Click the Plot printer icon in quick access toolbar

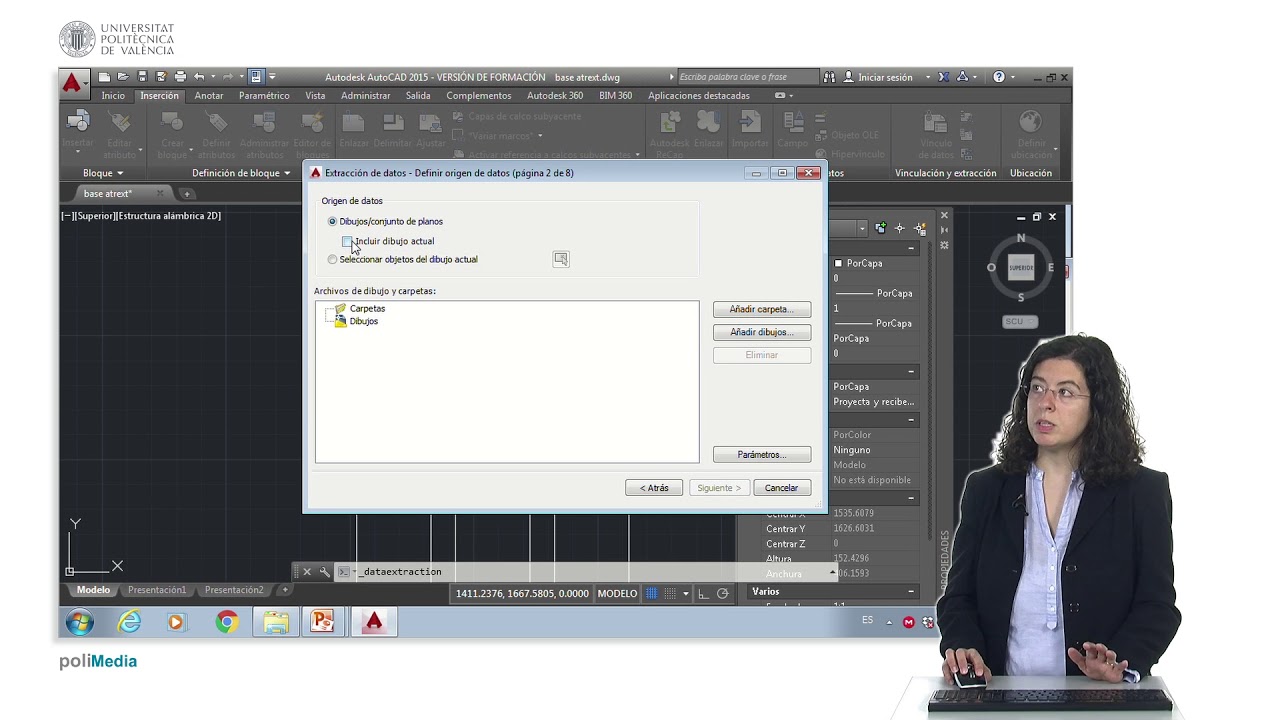(x=180, y=77)
